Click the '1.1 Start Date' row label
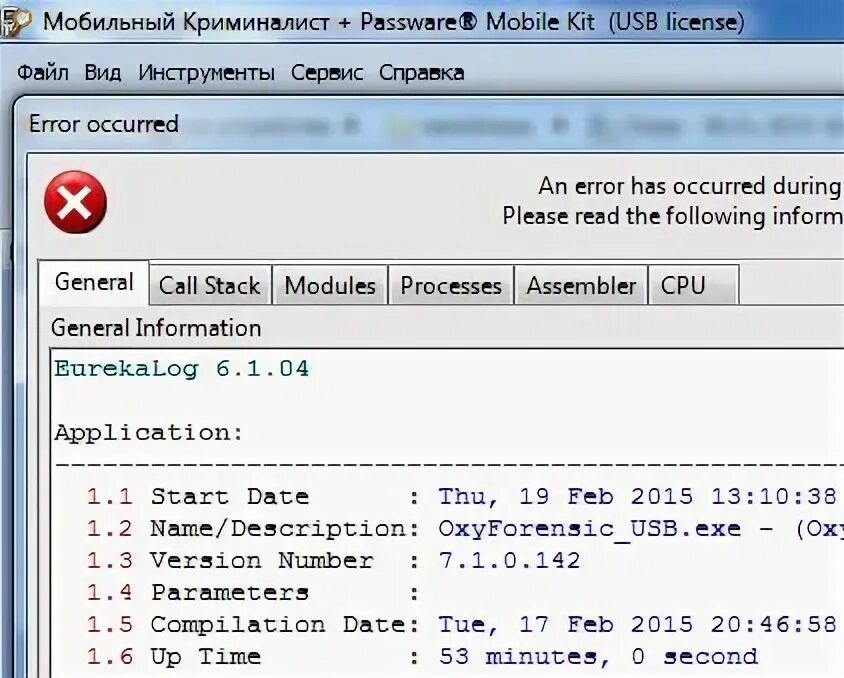 (x=198, y=496)
